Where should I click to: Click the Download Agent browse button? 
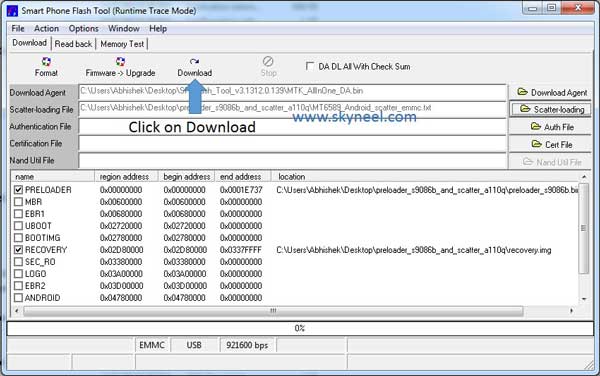coord(551,93)
